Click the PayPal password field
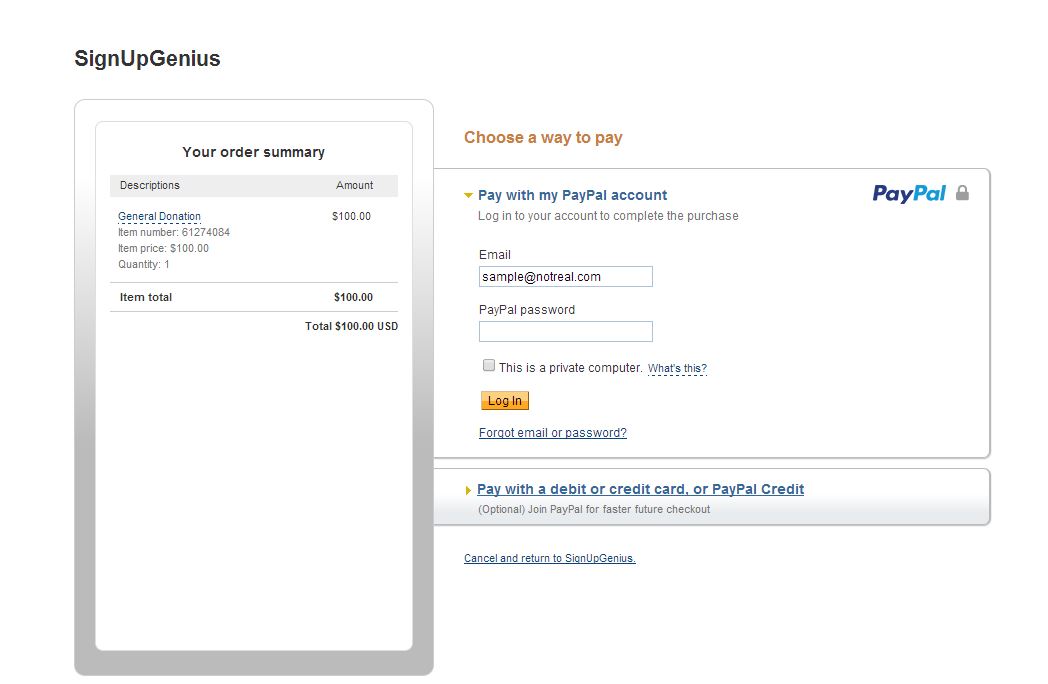This screenshot has height=684, width=1048. (565, 331)
